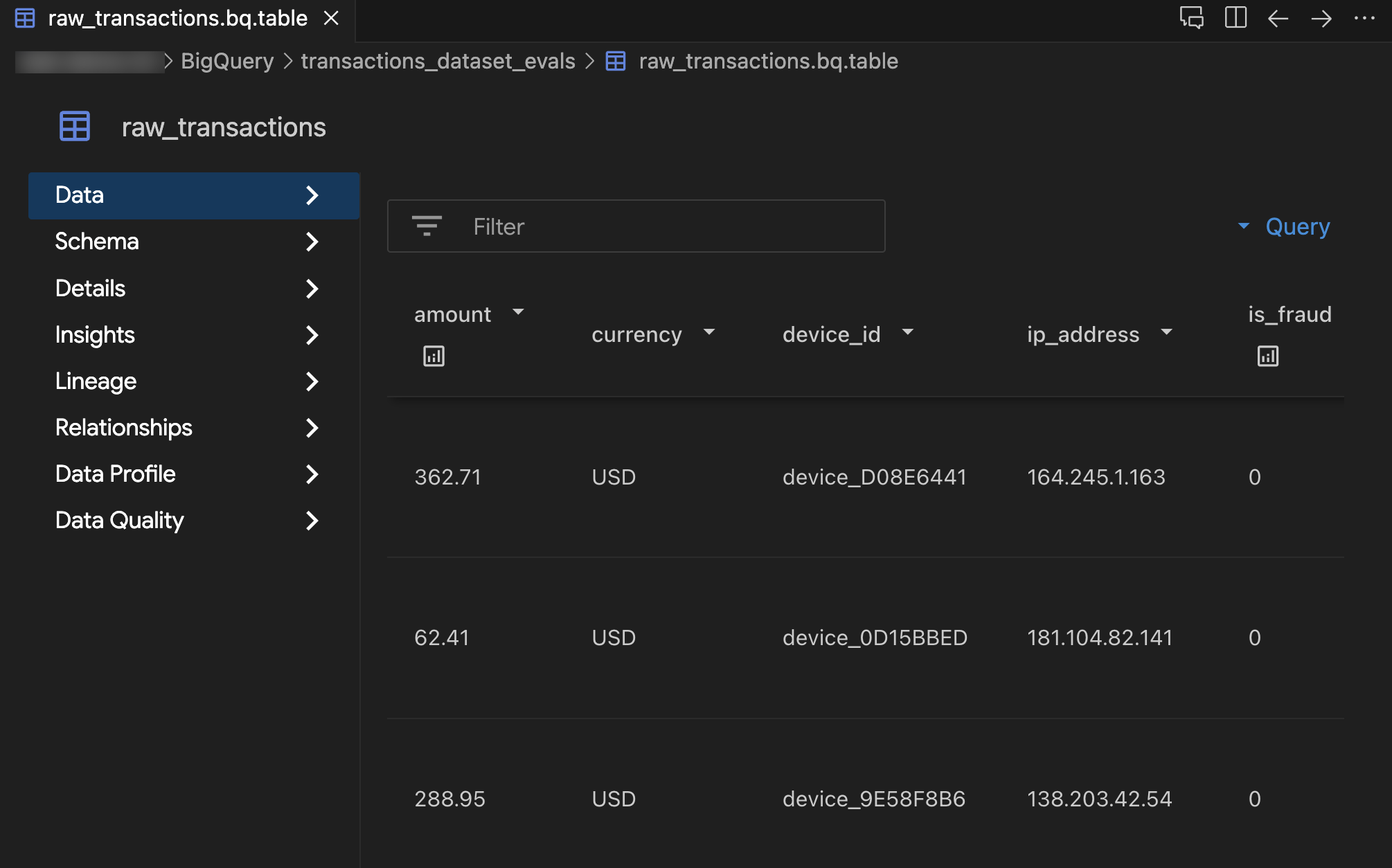
Task: Select amount cell 62.41
Action: pos(441,638)
